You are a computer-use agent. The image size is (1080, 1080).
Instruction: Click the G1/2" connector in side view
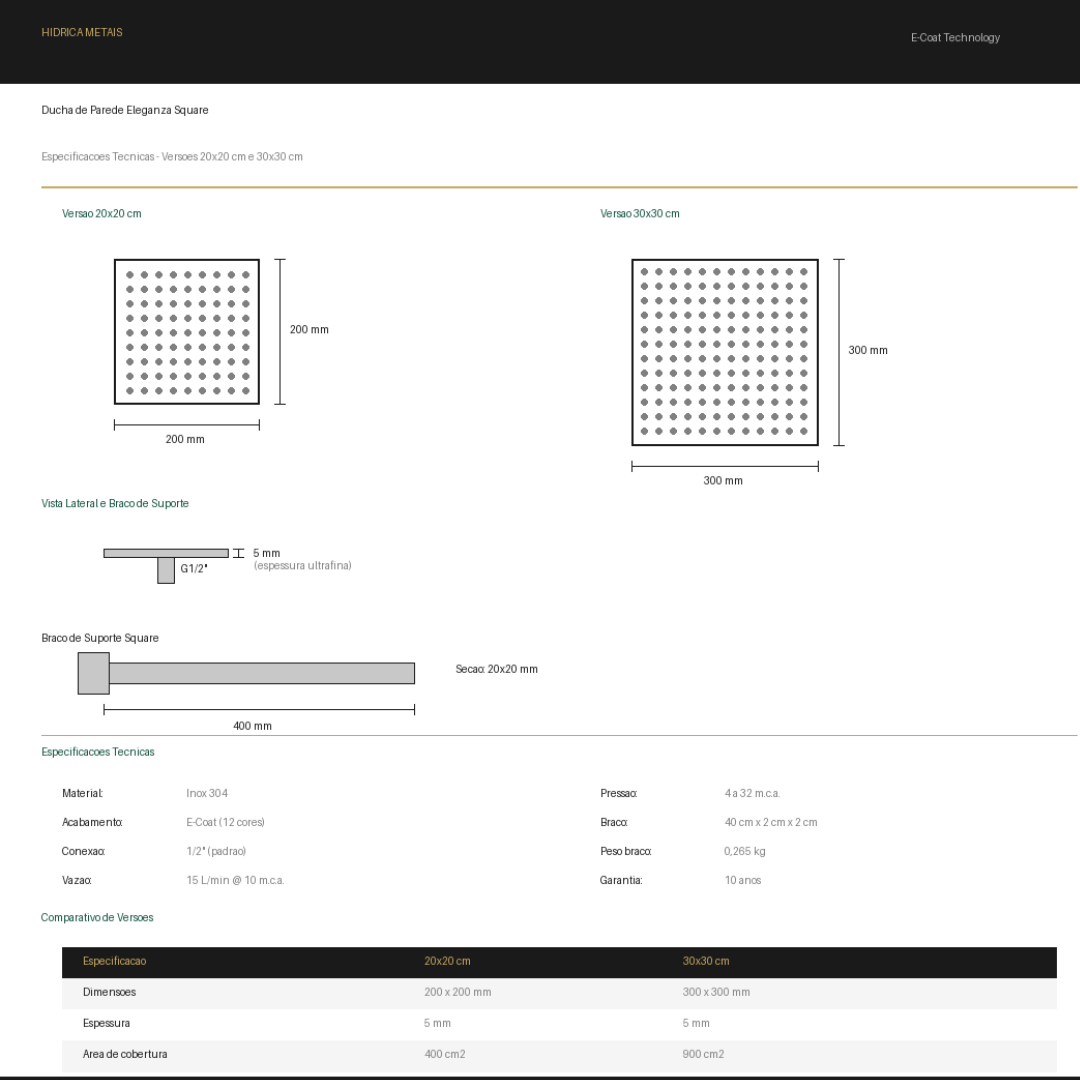pos(166,570)
